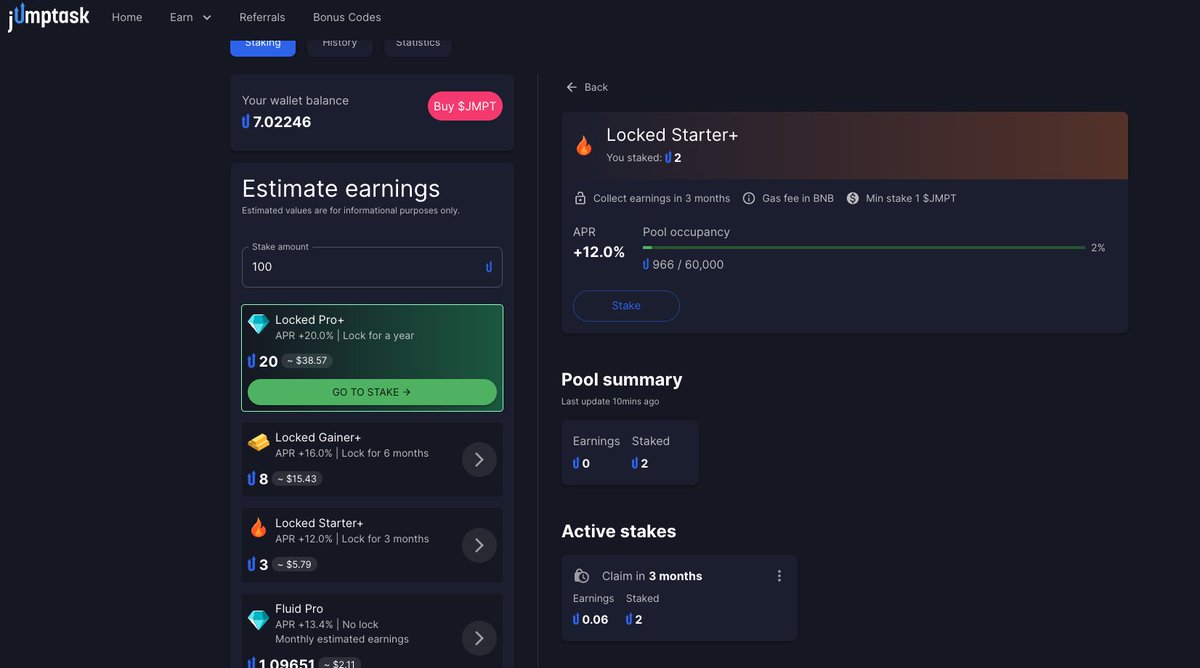Click the ~ $38.57 estimate badge

click(308, 361)
